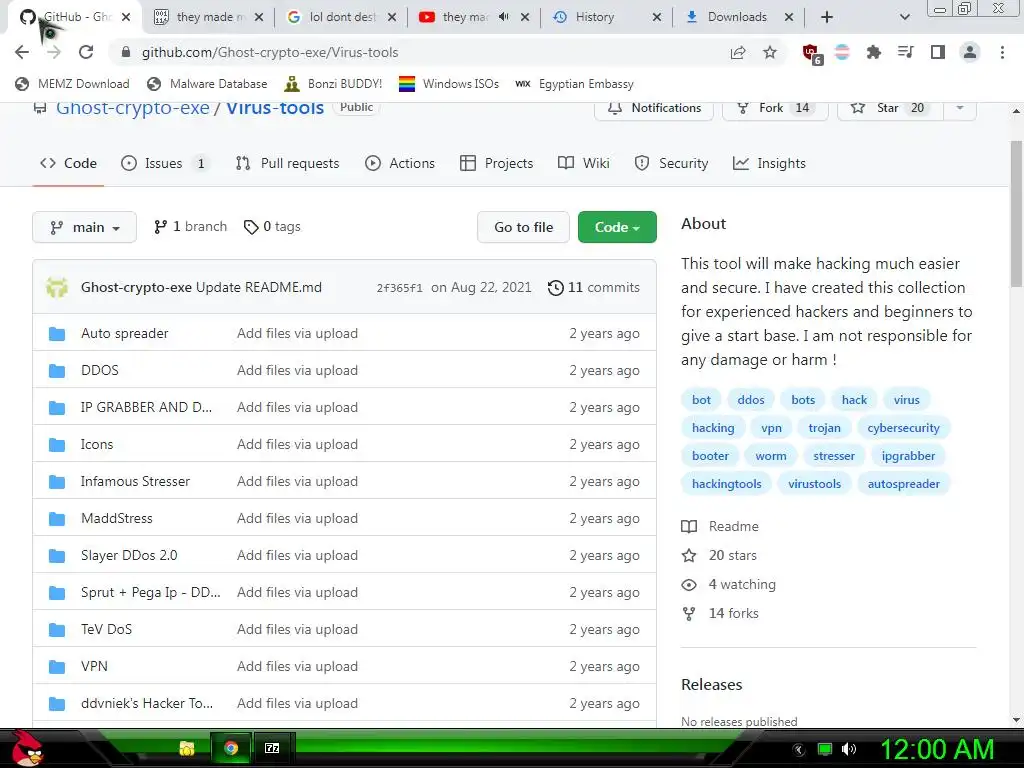
Task: Close the History tab
Action: click(656, 17)
